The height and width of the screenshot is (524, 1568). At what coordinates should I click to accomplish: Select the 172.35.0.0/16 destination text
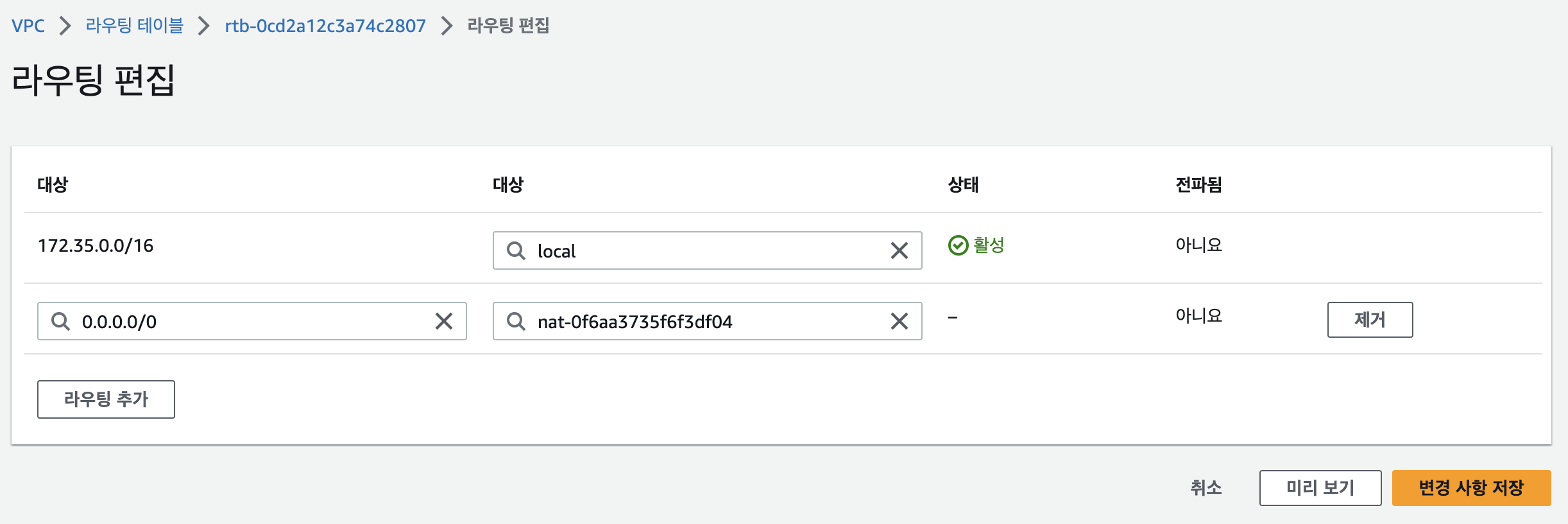[96, 245]
